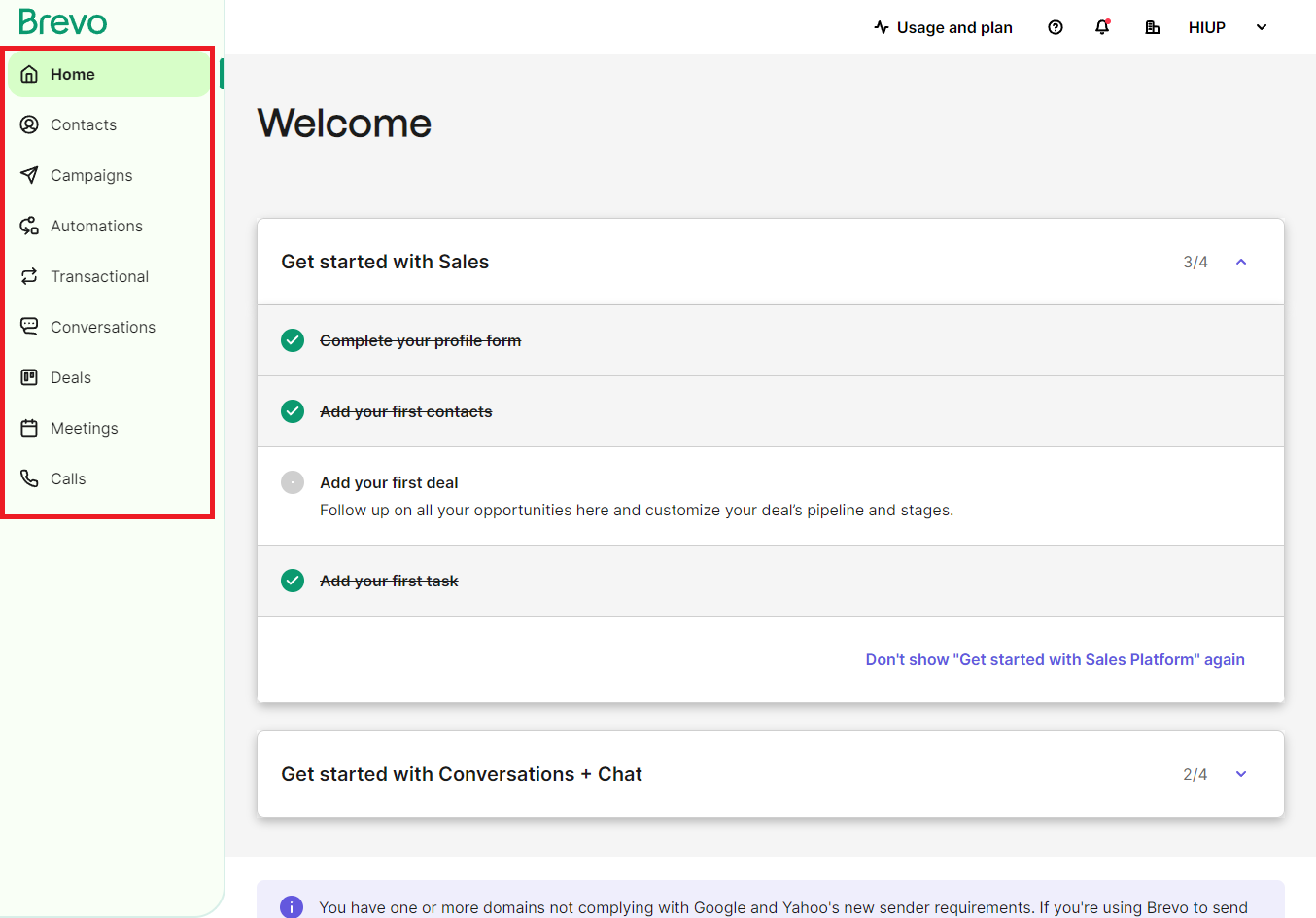Viewport: 1316px width, 918px height.
Task: Click the Campaigns paper plane icon
Action: tap(29, 175)
